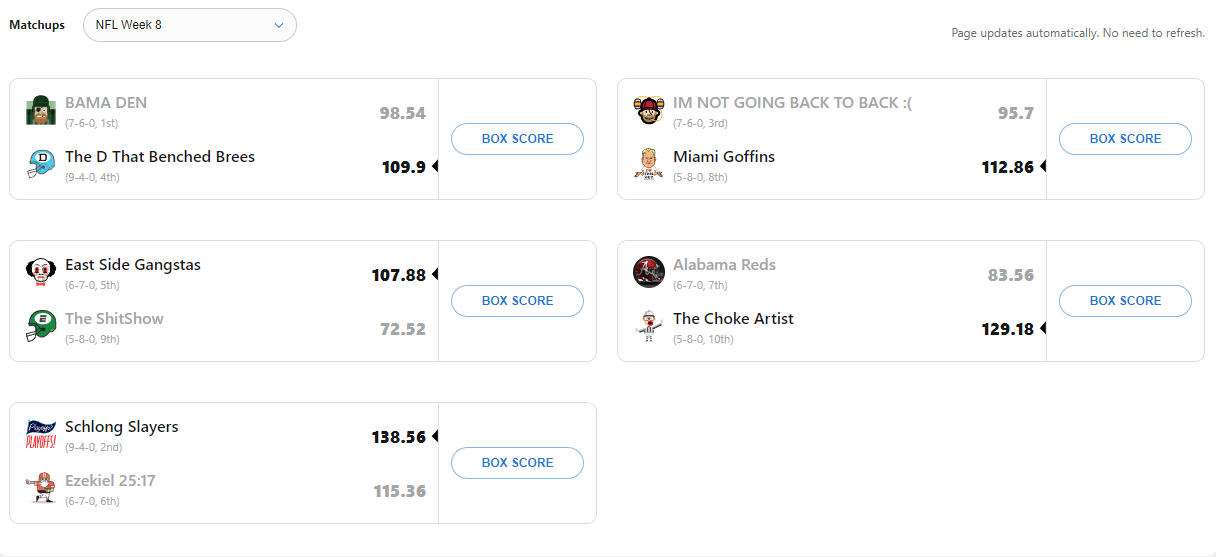Viewport: 1216px width, 557px height.
Task: Click the IM NOT GOING BACK TO BACK avatar
Action: [x=649, y=110]
